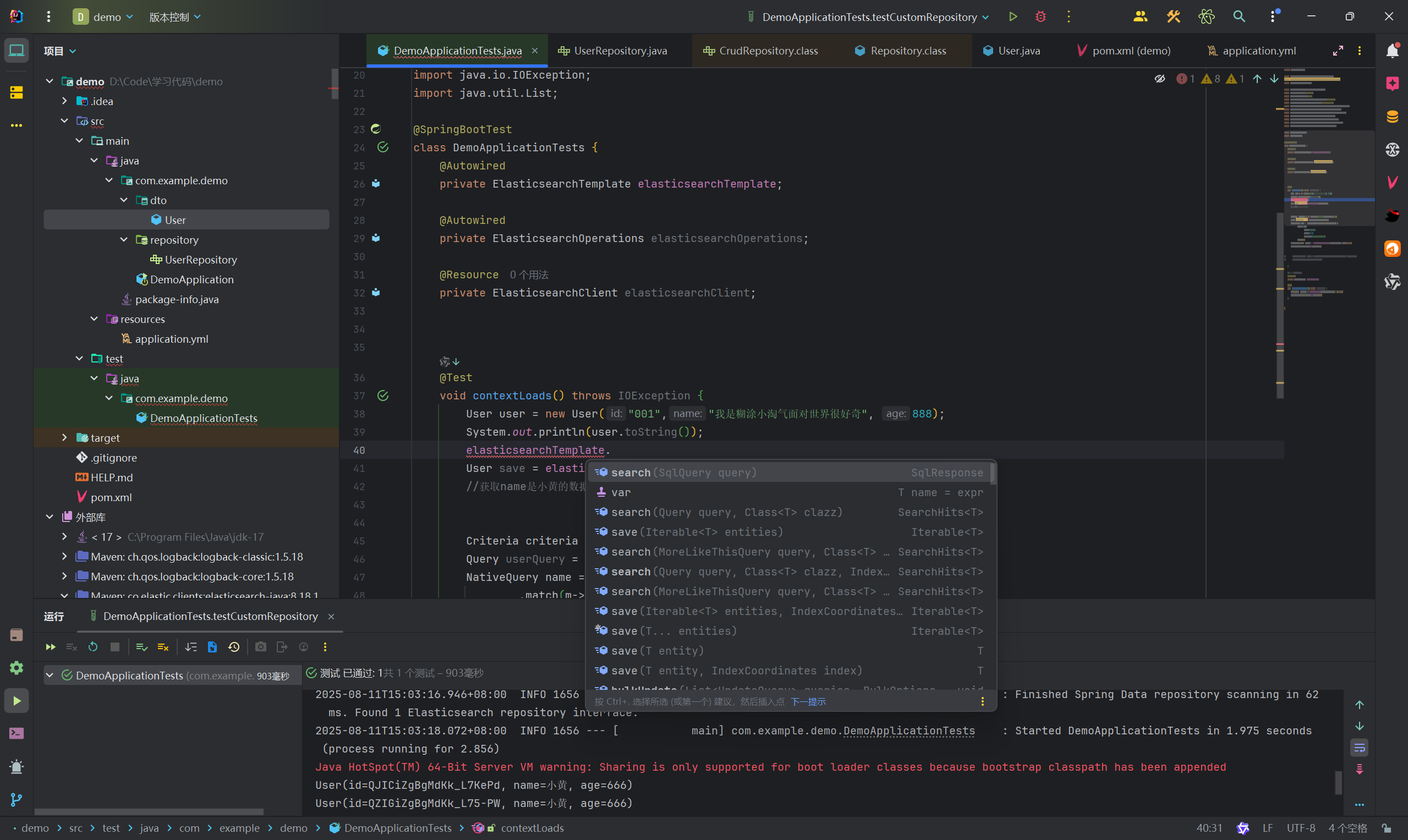Switch to User.java tab
1408x840 pixels.
pos(1011,51)
